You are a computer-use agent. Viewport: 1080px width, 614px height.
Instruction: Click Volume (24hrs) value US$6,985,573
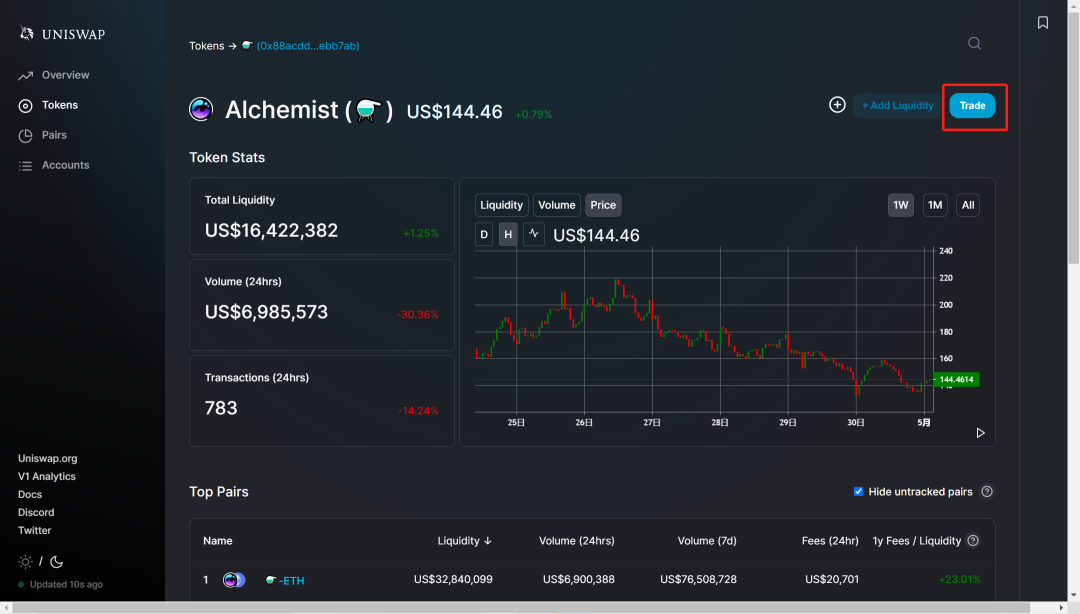click(266, 312)
